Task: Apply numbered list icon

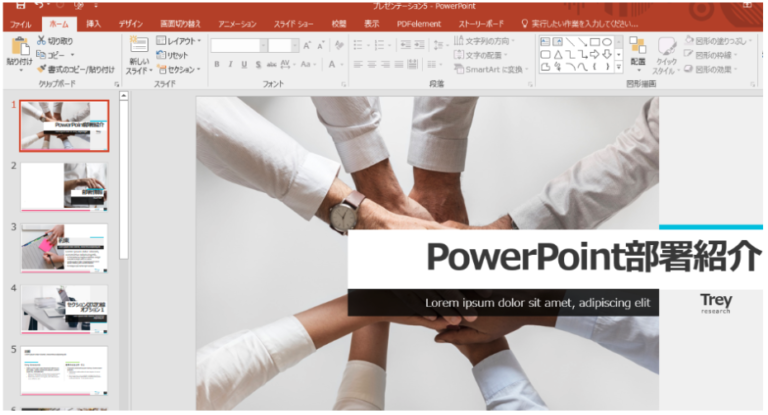Action: click(x=381, y=45)
